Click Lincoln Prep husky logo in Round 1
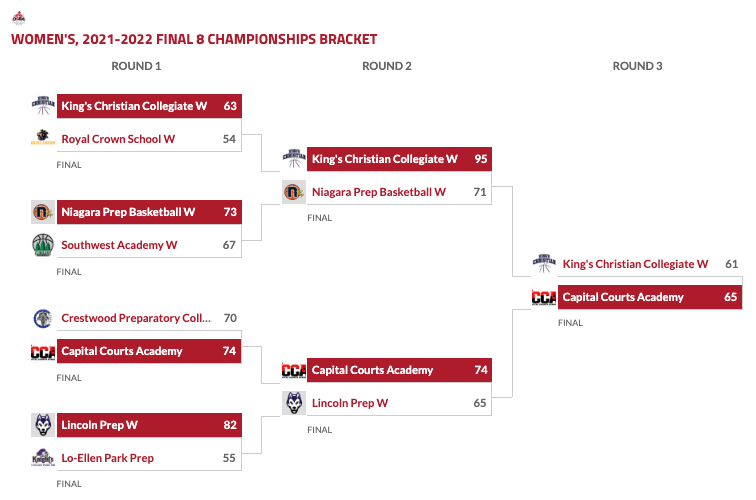Screen dimensions: 756x500 pos(42,425)
